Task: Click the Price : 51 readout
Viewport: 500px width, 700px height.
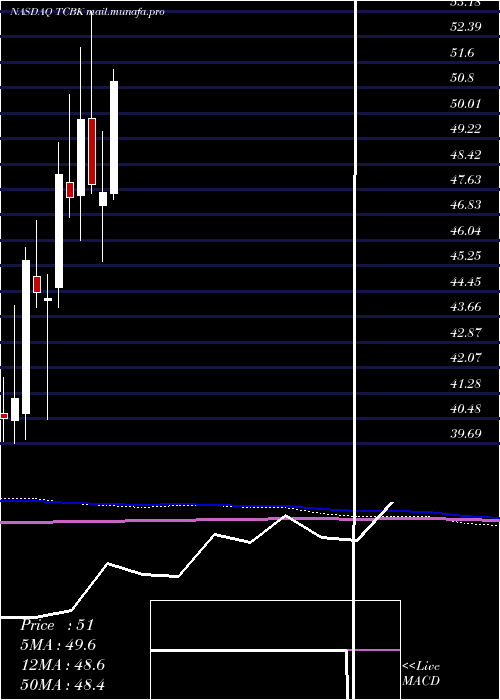Action: click(57, 625)
